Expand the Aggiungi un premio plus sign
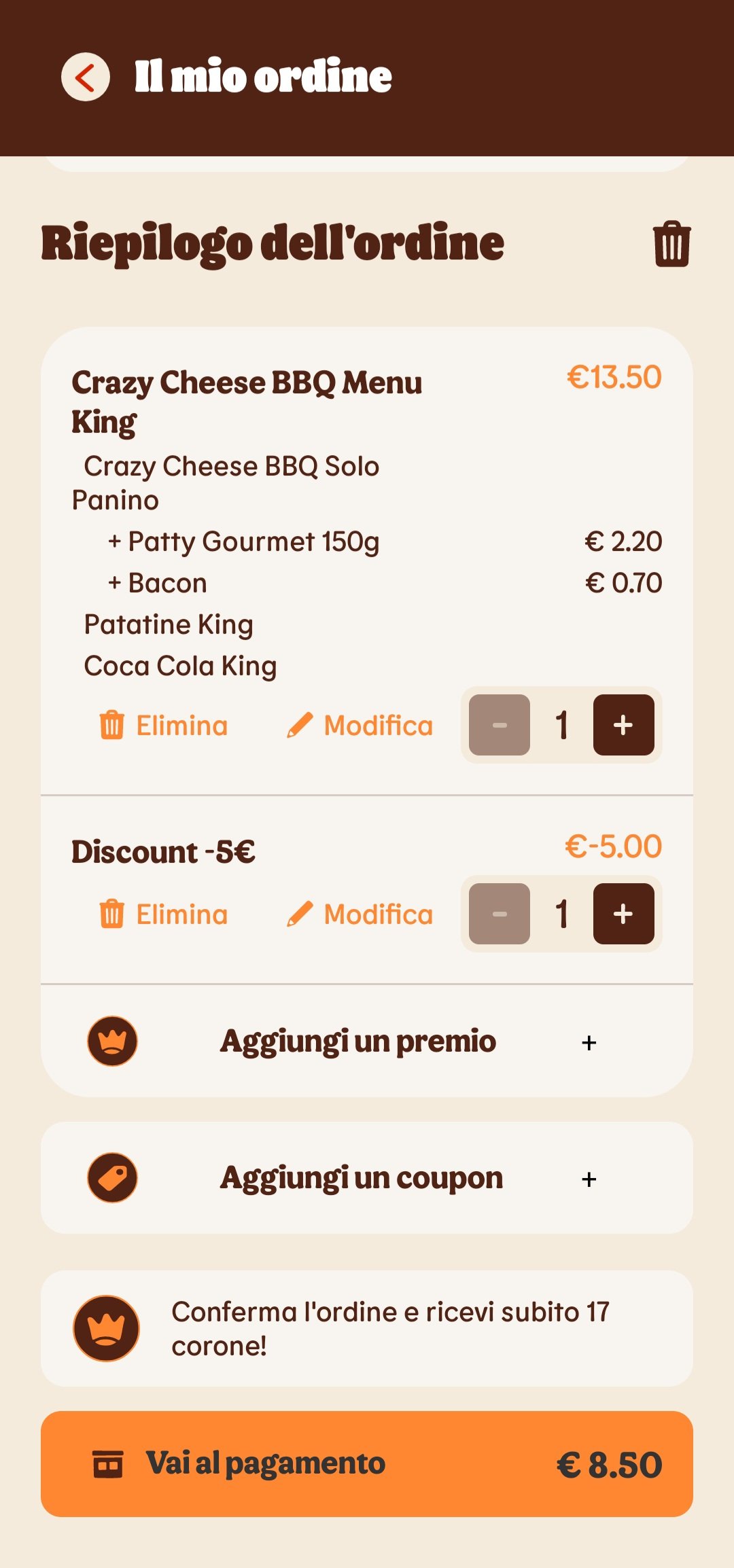The width and height of the screenshot is (734, 1568). coord(589,1042)
